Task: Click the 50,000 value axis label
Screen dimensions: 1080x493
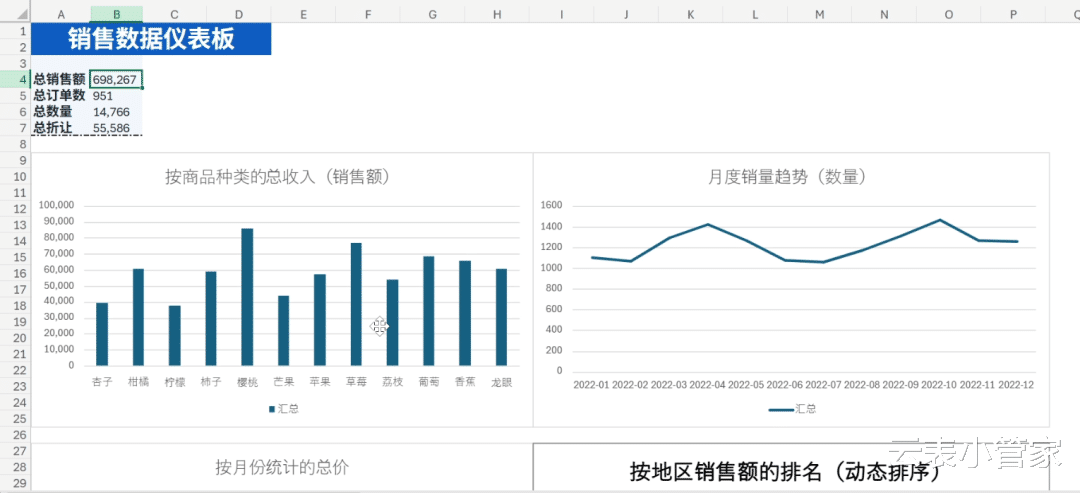Action: click(x=60, y=285)
